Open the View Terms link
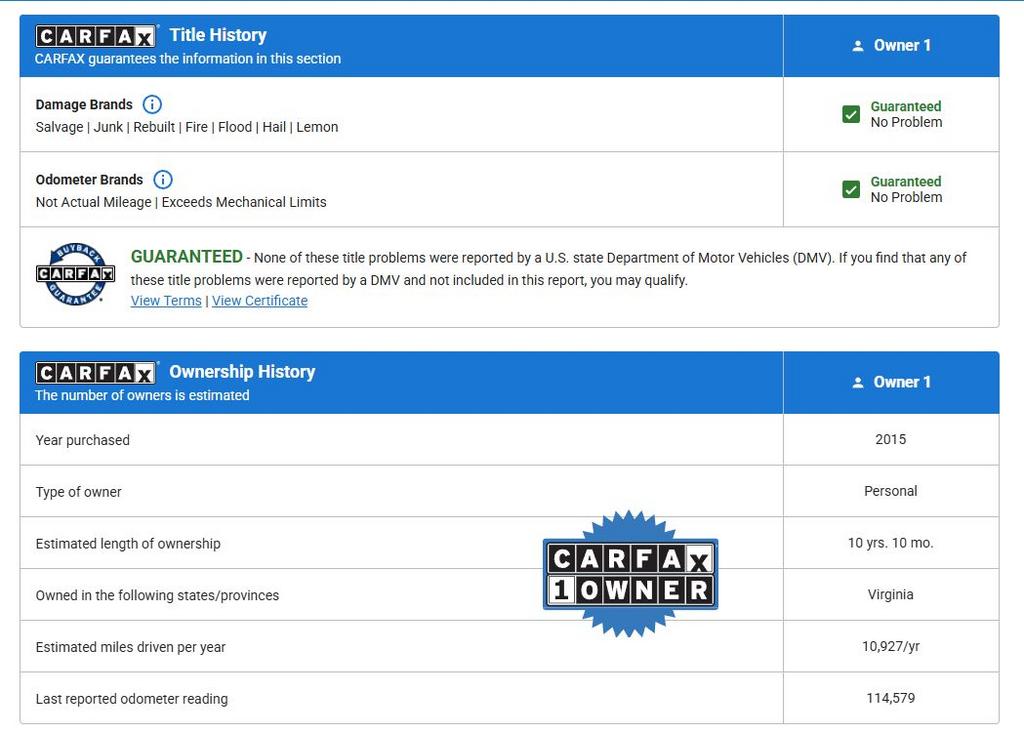The height and width of the screenshot is (732, 1024). (x=166, y=301)
